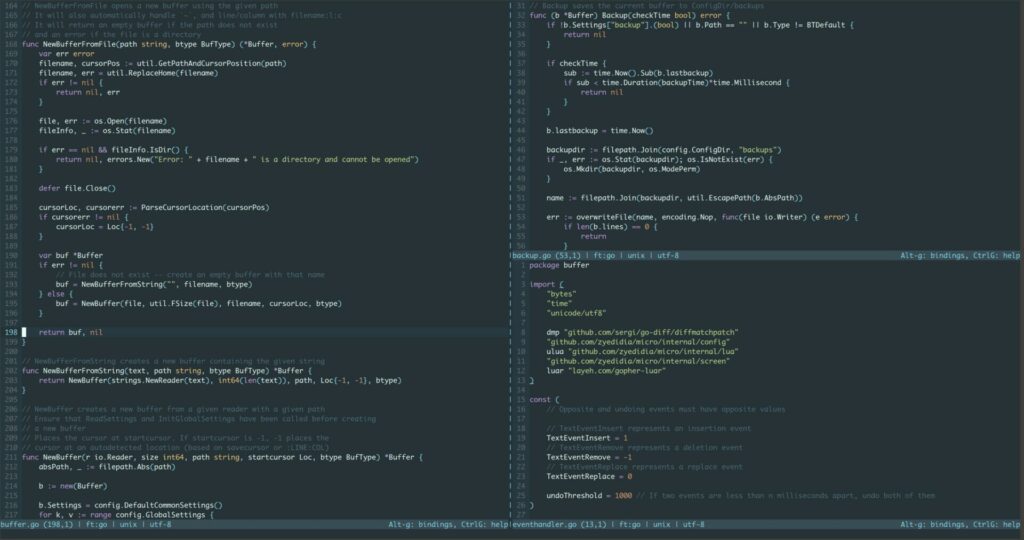Click the ulua micro/internal/lua import line
Viewport: 1024px width, 540px height.
click(642, 352)
